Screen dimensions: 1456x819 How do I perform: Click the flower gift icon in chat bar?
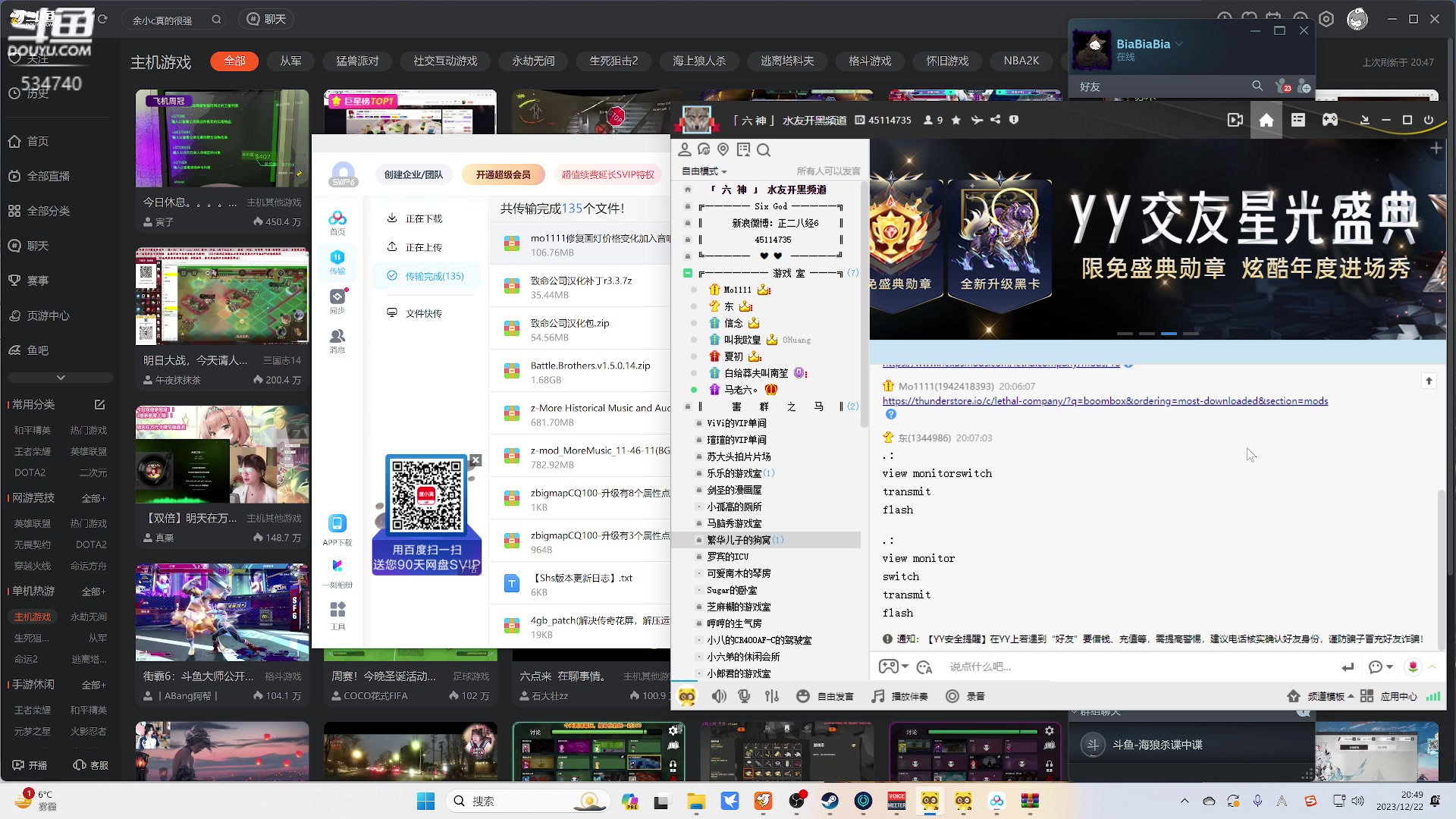tap(1413, 667)
